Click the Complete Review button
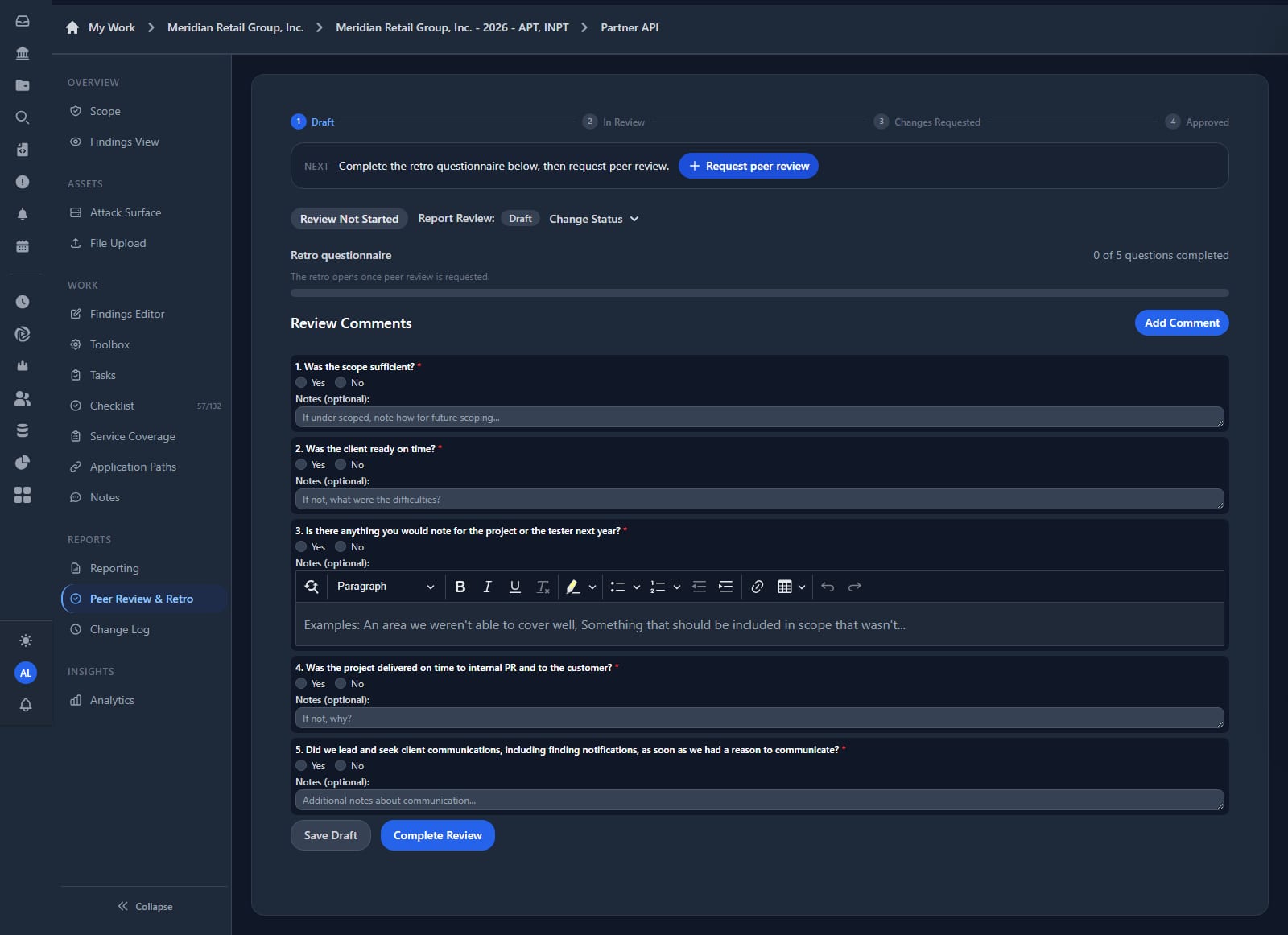 point(438,835)
